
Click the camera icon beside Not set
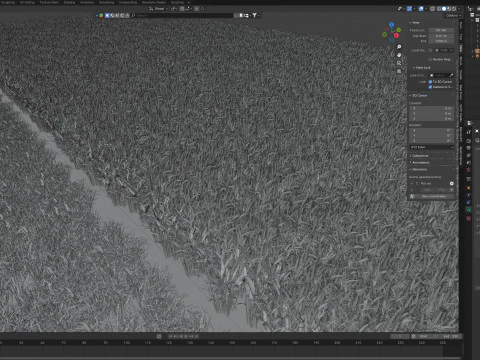[x=452, y=183]
